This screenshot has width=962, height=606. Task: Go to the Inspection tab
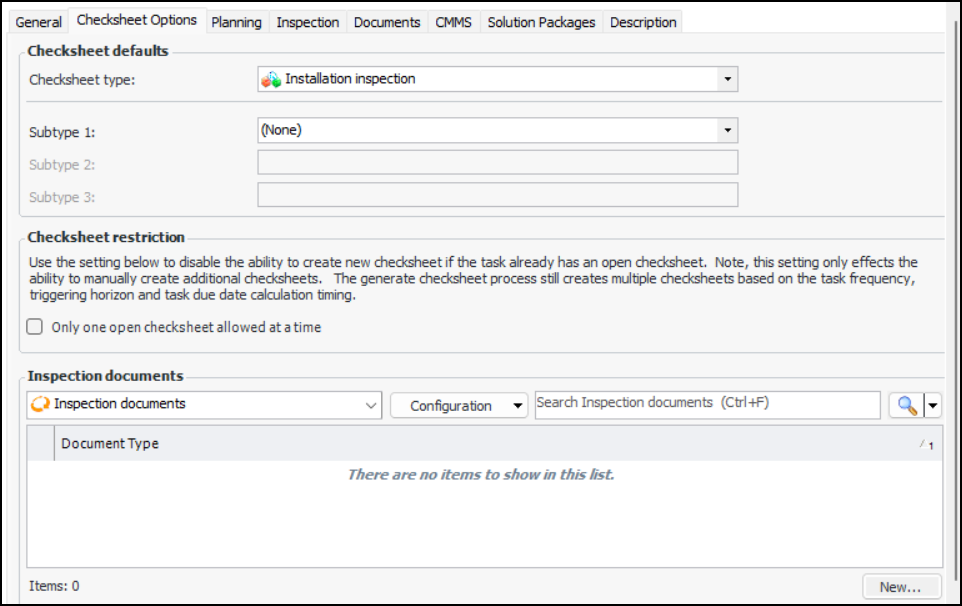click(307, 22)
